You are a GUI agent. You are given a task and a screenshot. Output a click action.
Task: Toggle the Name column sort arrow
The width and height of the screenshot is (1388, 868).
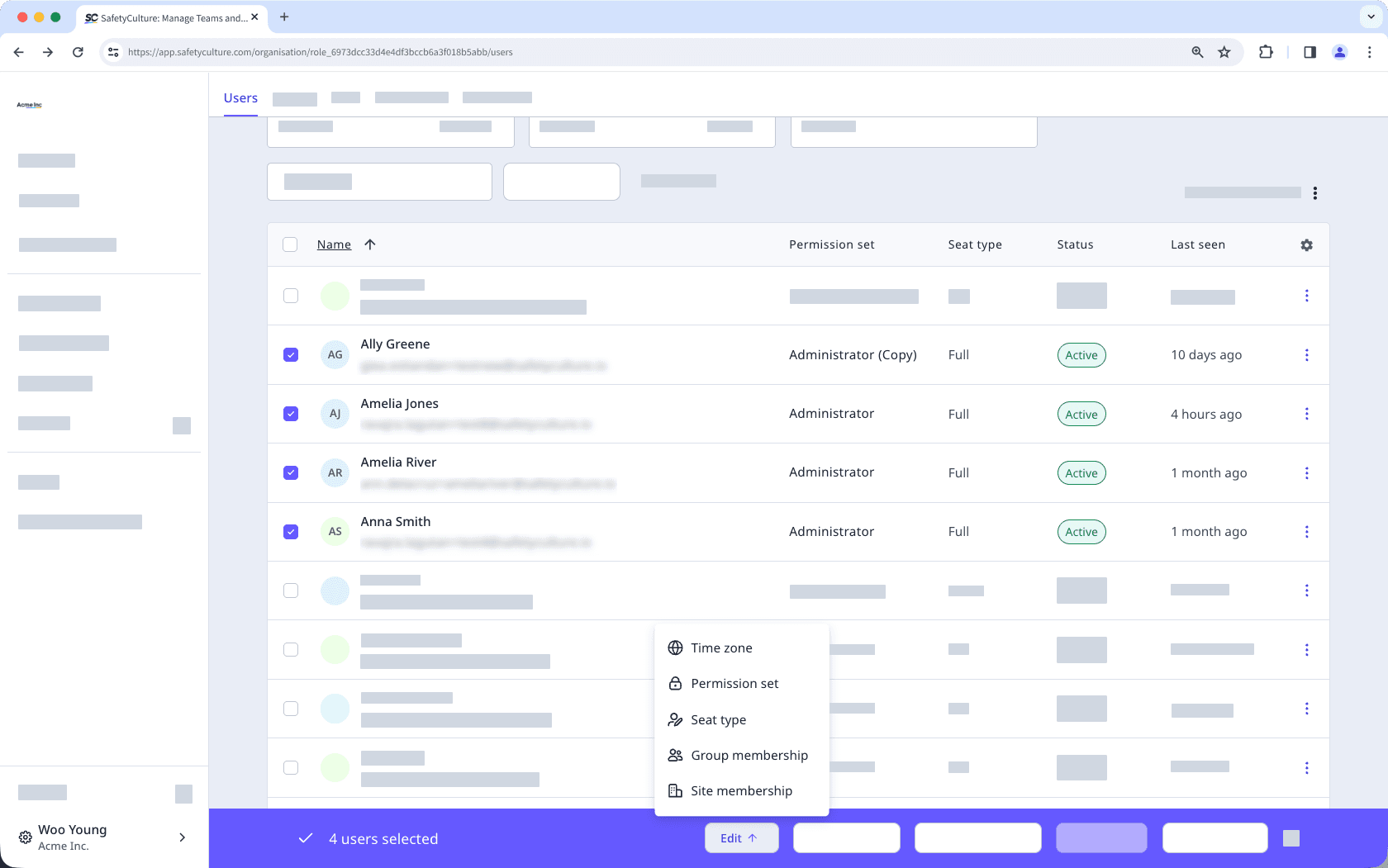pos(370,244)
